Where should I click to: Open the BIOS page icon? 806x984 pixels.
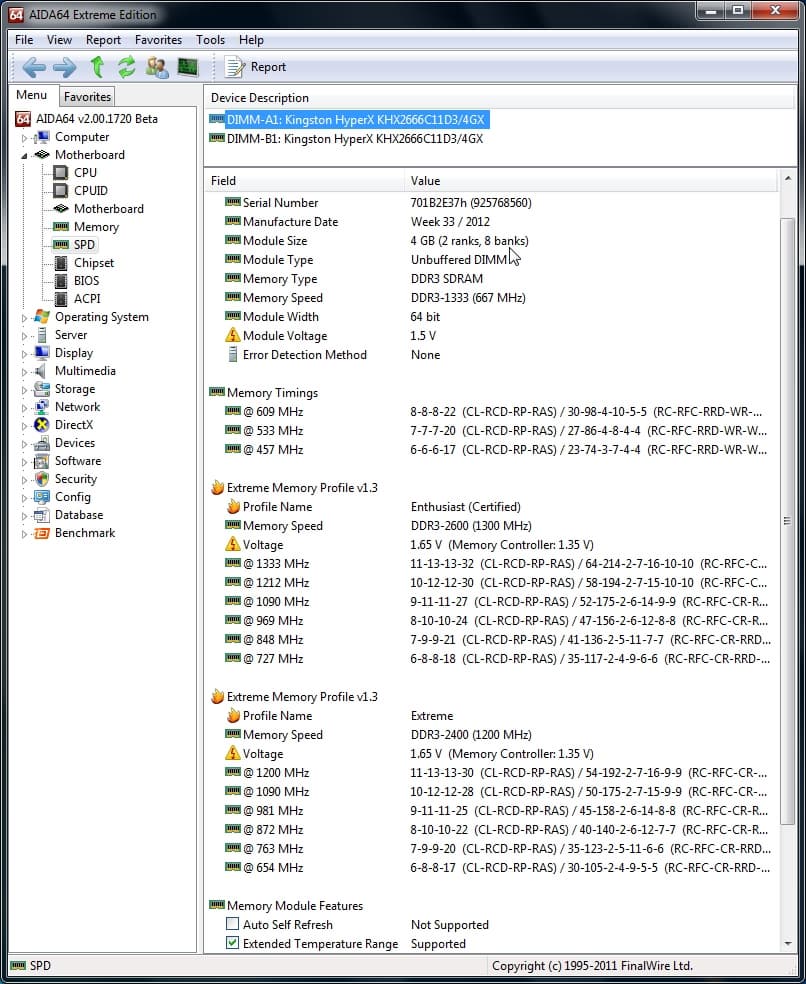click(x=61, y=281)
